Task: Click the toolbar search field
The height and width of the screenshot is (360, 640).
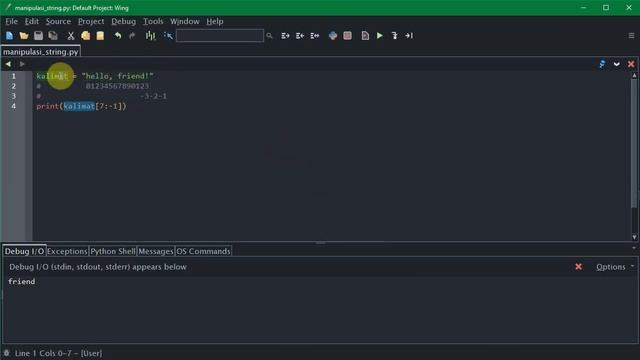Action: pyautogui.click(x=220, y=36)
